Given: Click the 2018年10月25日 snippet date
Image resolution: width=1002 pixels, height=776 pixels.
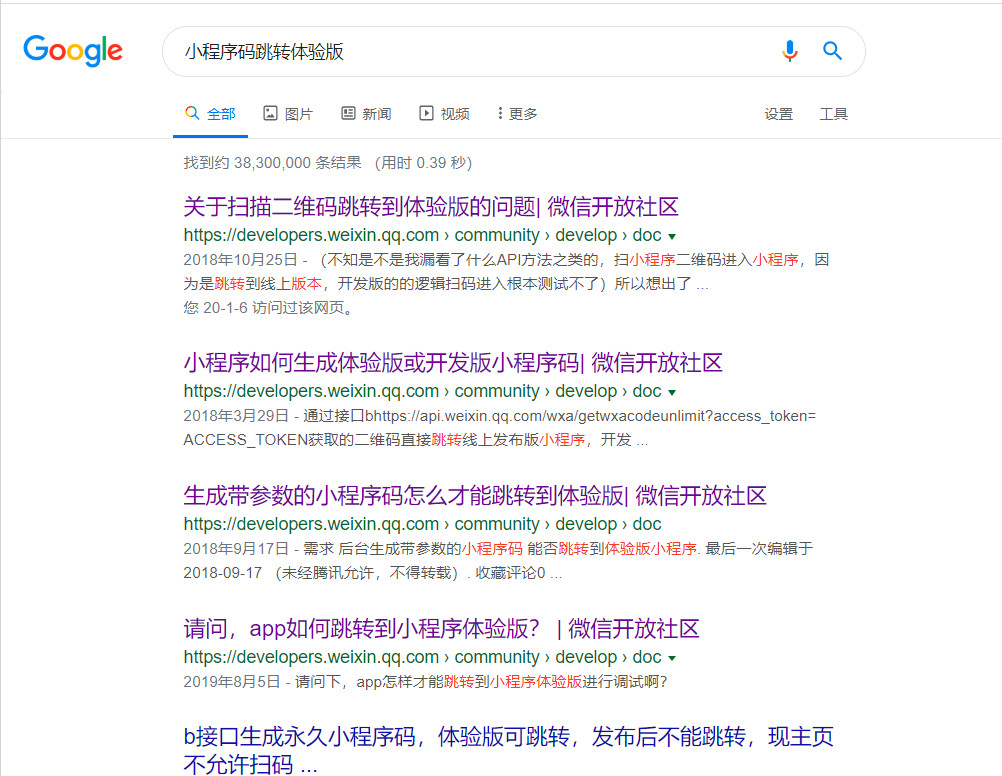Looking at the screenshot, I should 240,260.
